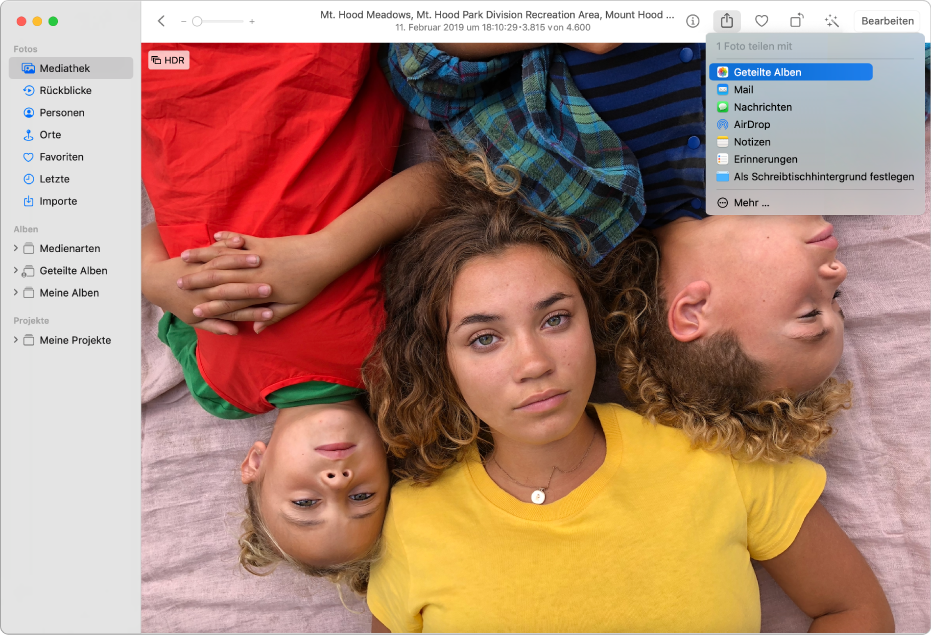Adjust the zoom slider knob
Image resolution: width=931 pixels, height=636 pixels.
pos(197,21)
